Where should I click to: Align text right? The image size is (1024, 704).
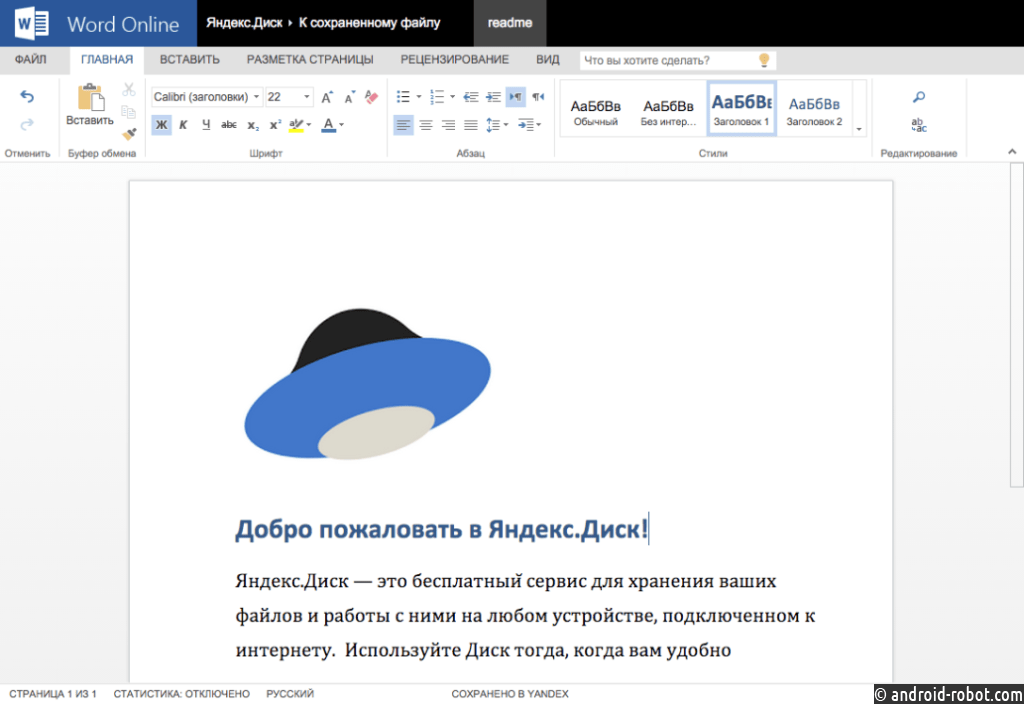[x=448, y=125]
